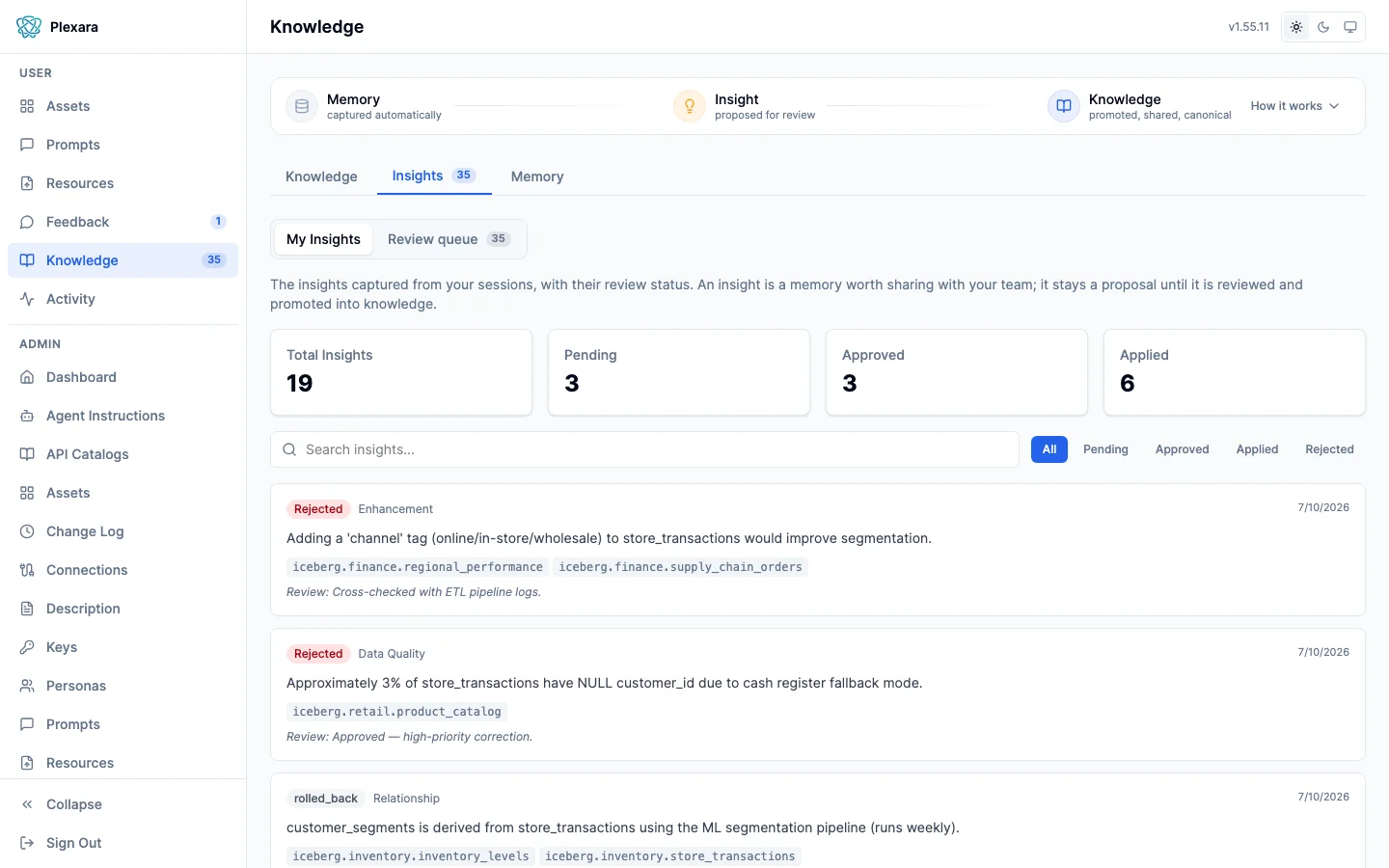Click the iceberg.finance.supply_chain_orders tag
1389x868 pixels.
pyautogui.click(x=680, y=567)
